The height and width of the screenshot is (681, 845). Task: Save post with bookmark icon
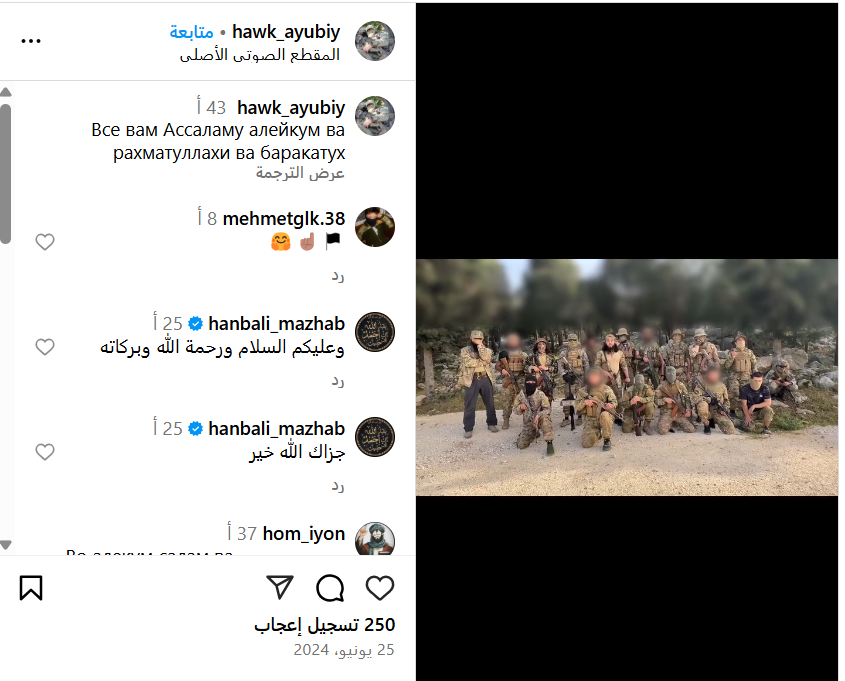pos(31,588)
